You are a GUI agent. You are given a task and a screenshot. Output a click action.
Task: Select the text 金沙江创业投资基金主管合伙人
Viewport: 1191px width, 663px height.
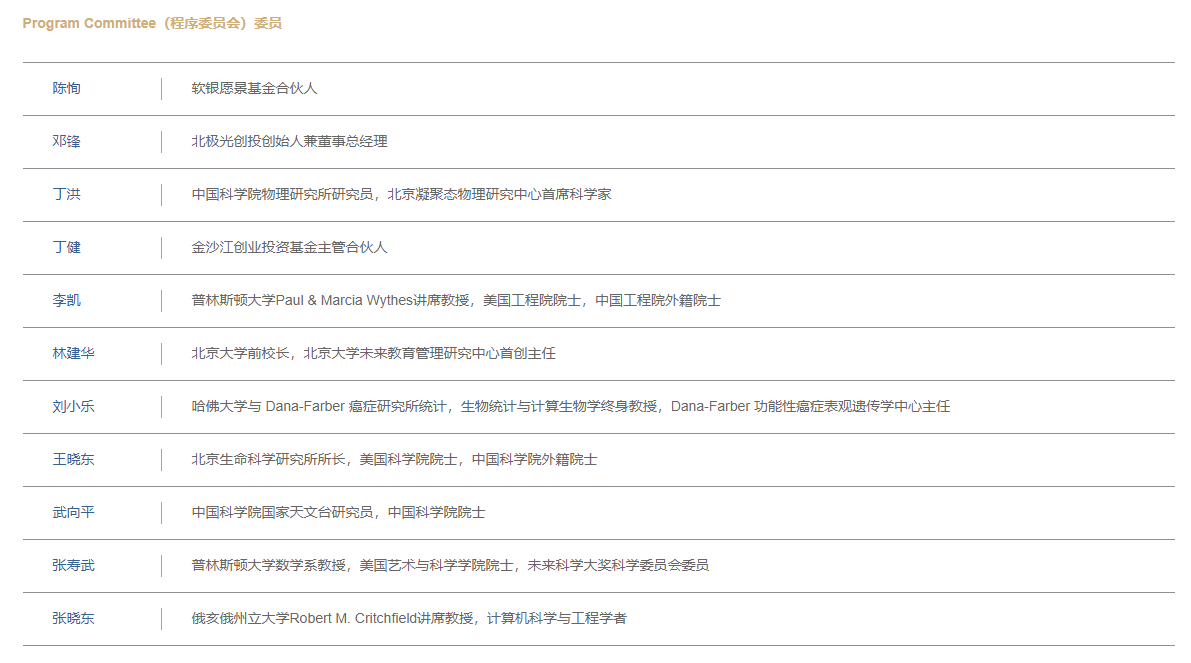(x=289, y=248)
